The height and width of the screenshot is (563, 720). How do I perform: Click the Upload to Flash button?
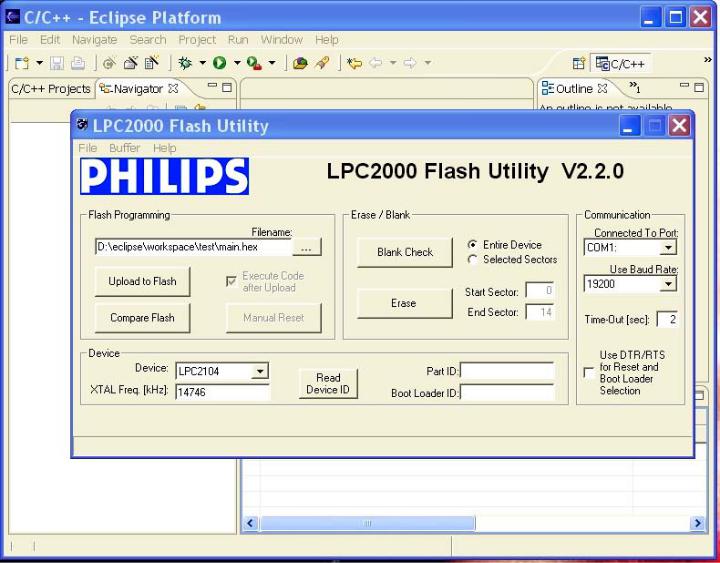coord(142,282)
